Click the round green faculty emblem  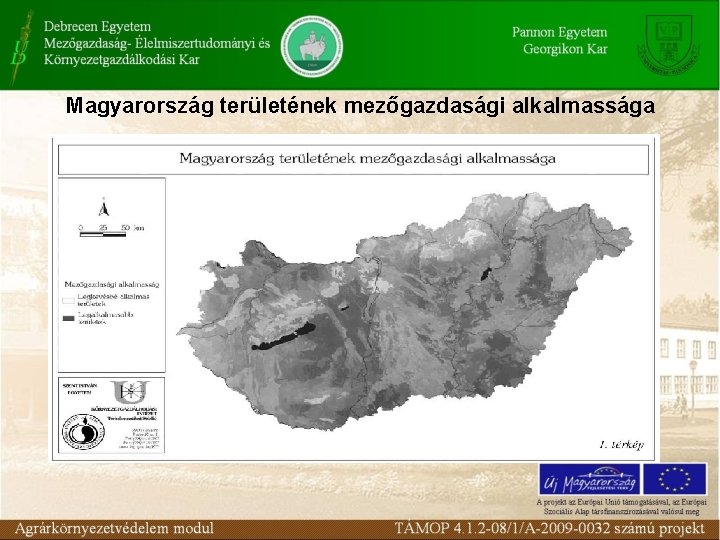312,45
